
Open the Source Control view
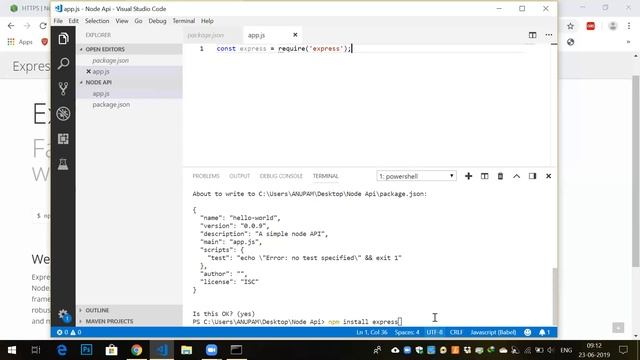pos(63,89)
